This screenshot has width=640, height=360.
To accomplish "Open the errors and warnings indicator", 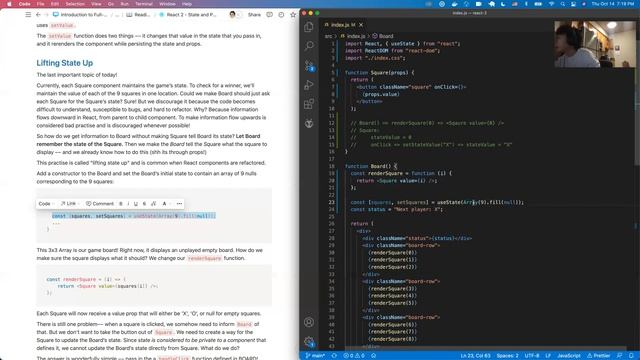I will point(353,356).
